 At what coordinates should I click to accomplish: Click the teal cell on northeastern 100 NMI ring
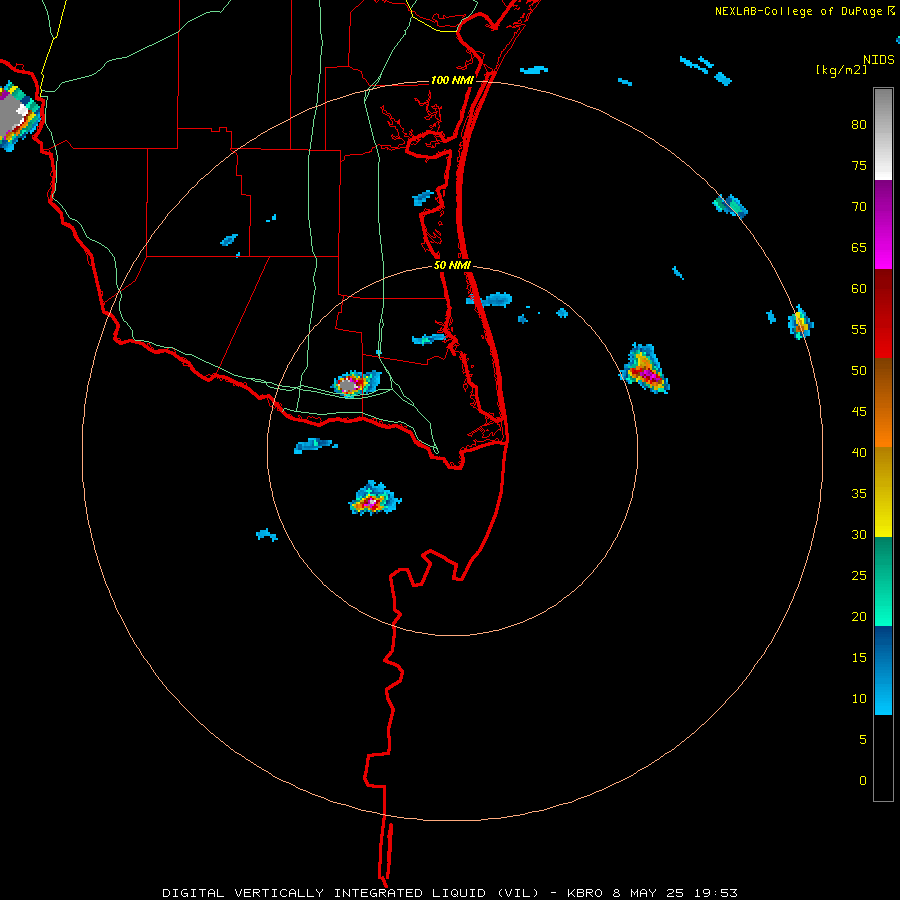(x=730, y=205)
